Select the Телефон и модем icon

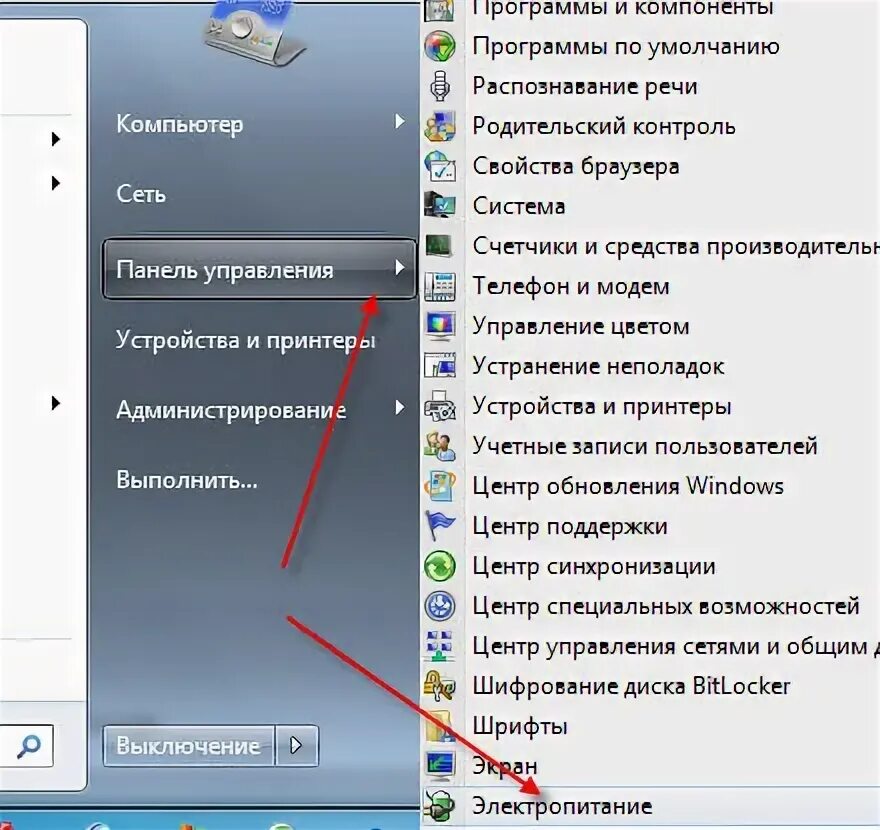tap(439, 286)
